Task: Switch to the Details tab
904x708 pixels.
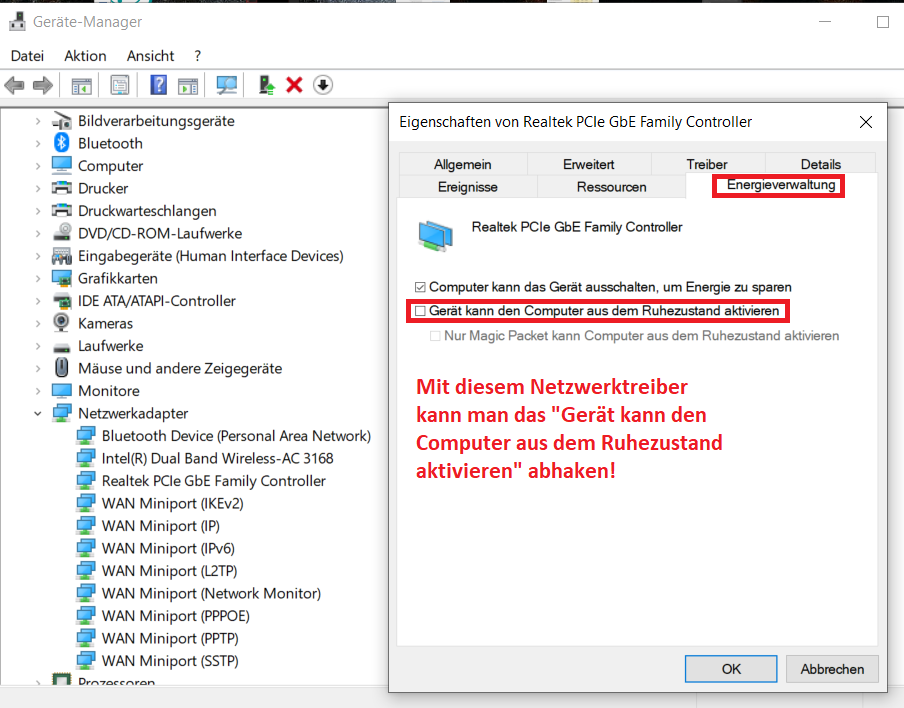Action: tap(820, 164)
